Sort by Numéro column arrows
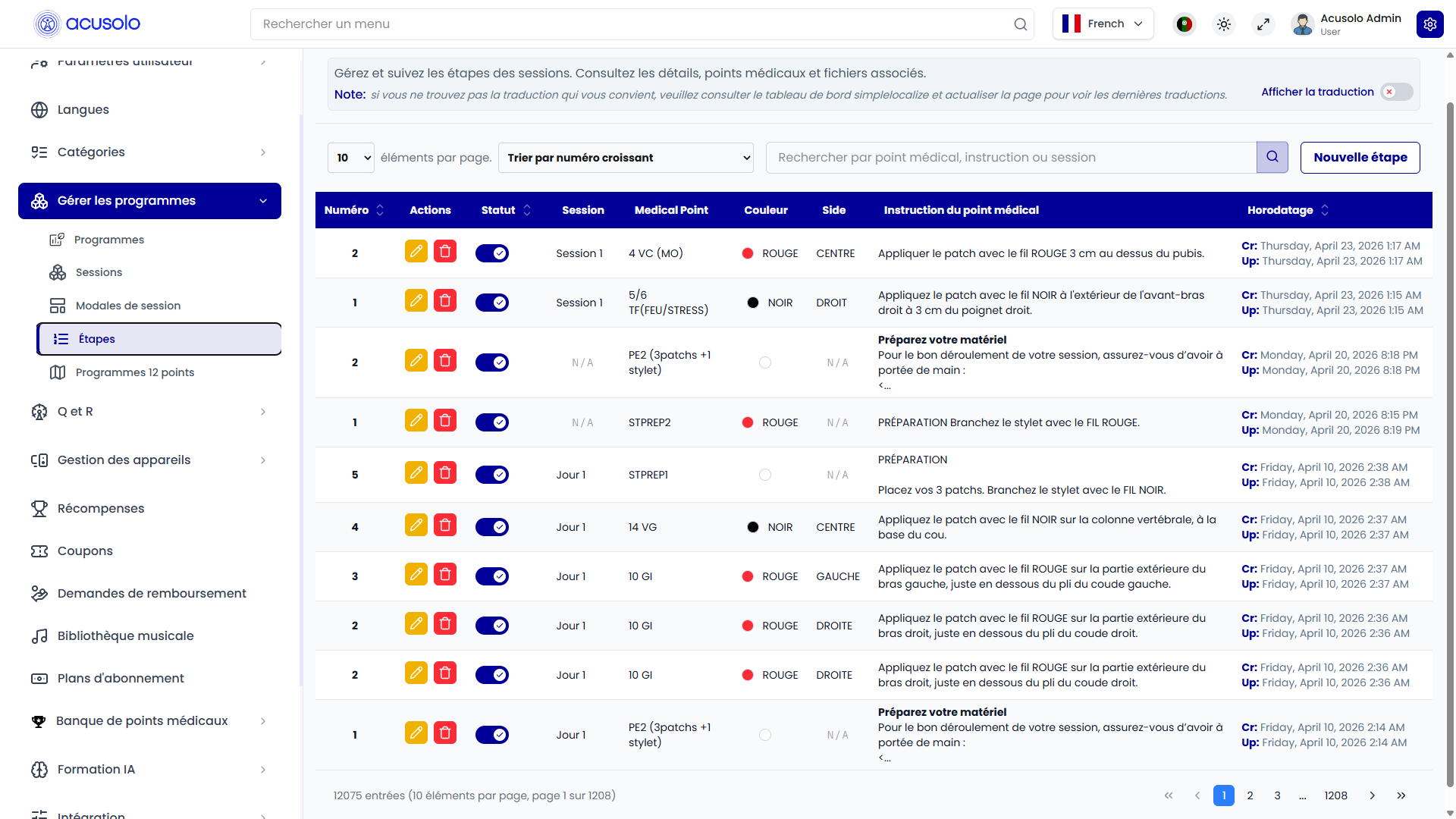 (380, 210)
